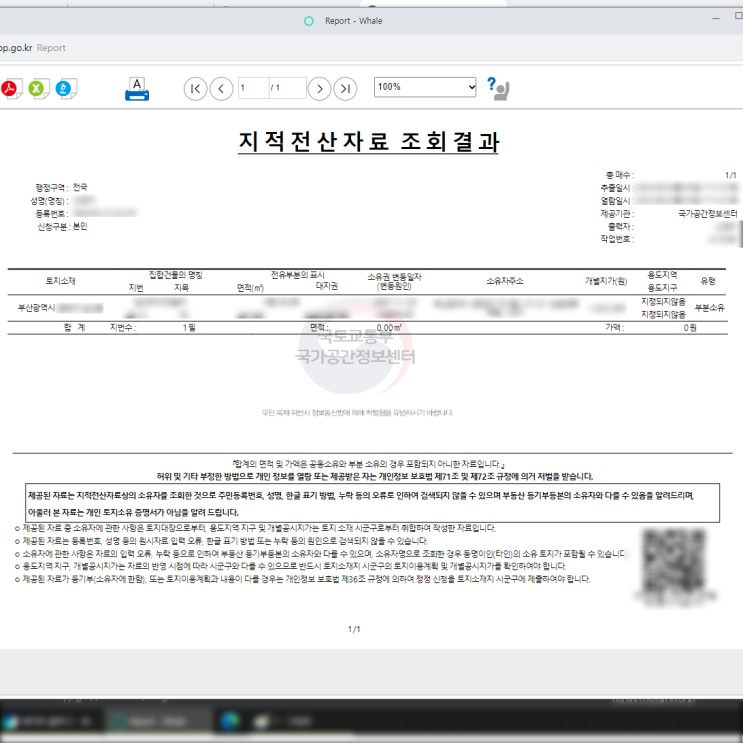The height and width of the screenshot is (743, 743).
Task: Click the 지적전산자료 조회결과 title
Action: [x=368, y=142]
